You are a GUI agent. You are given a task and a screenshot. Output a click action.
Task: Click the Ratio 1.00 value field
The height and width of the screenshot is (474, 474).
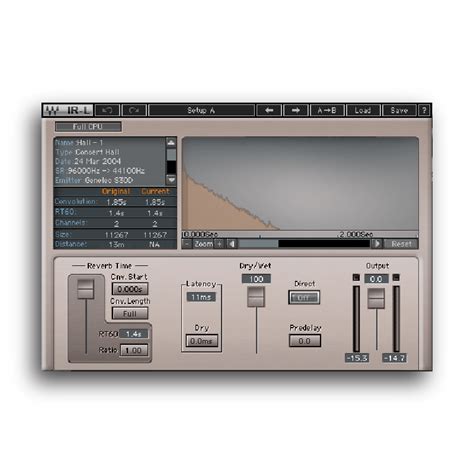(x=134, y=350)
